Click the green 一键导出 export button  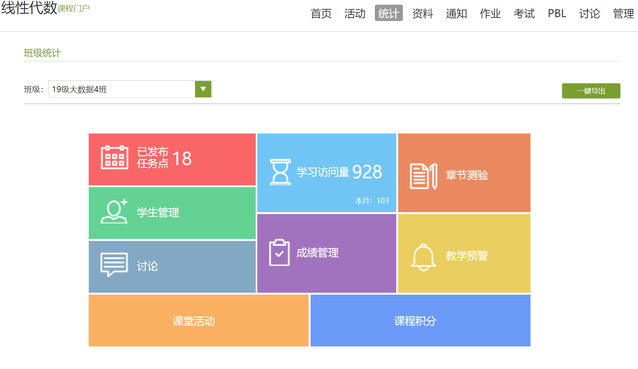[x=591, y=91]
